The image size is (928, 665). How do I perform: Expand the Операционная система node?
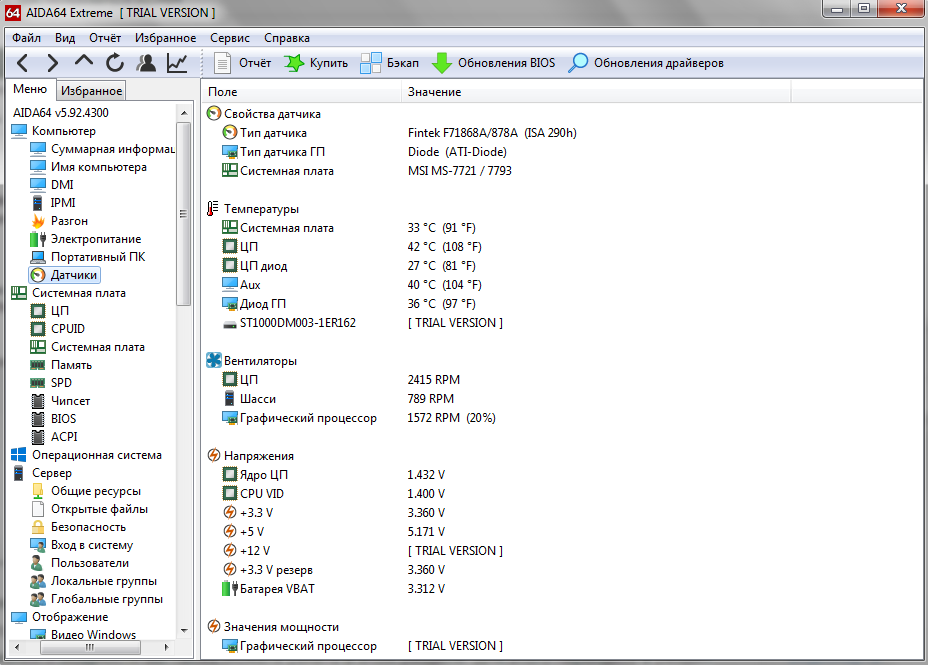pyautogui.click(x=96, y=455)
